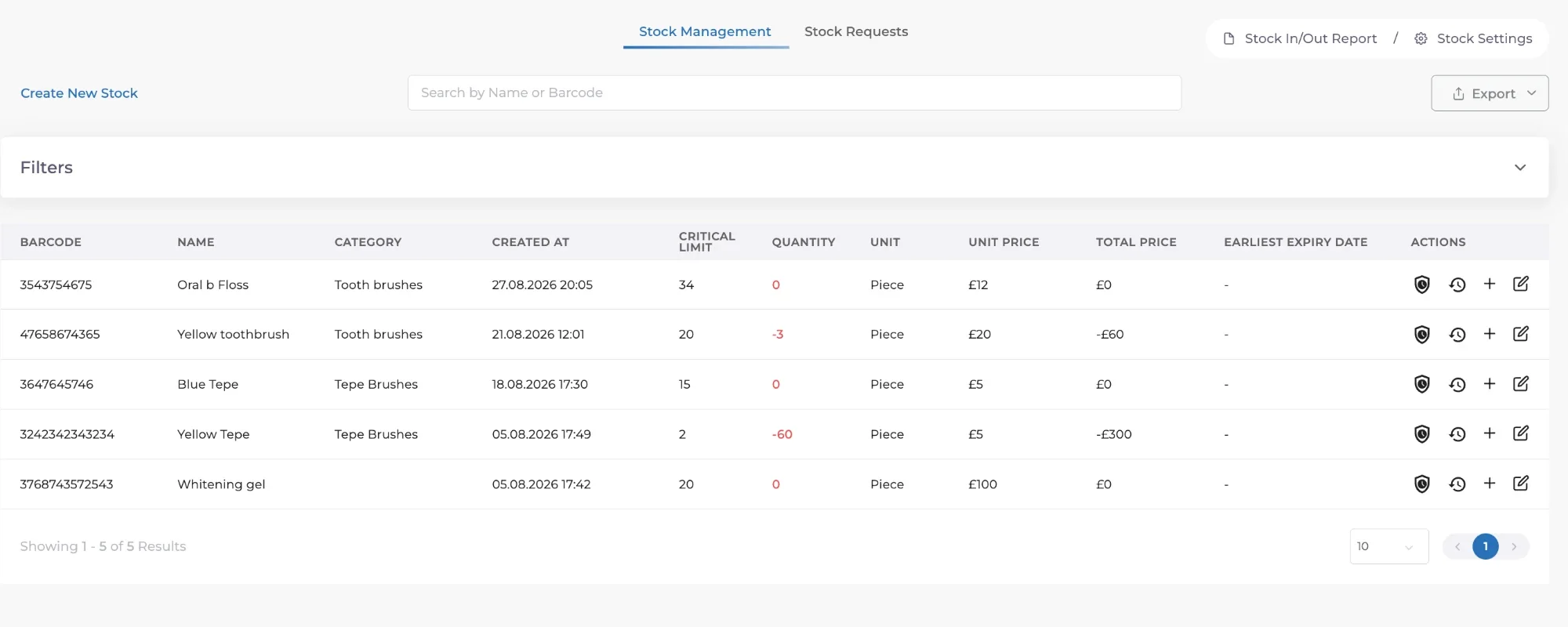Image resolution: width=1568 pixels, height=627 pixels.
Task: Add stock to Oral b Floss
Action: (1490, 284)
